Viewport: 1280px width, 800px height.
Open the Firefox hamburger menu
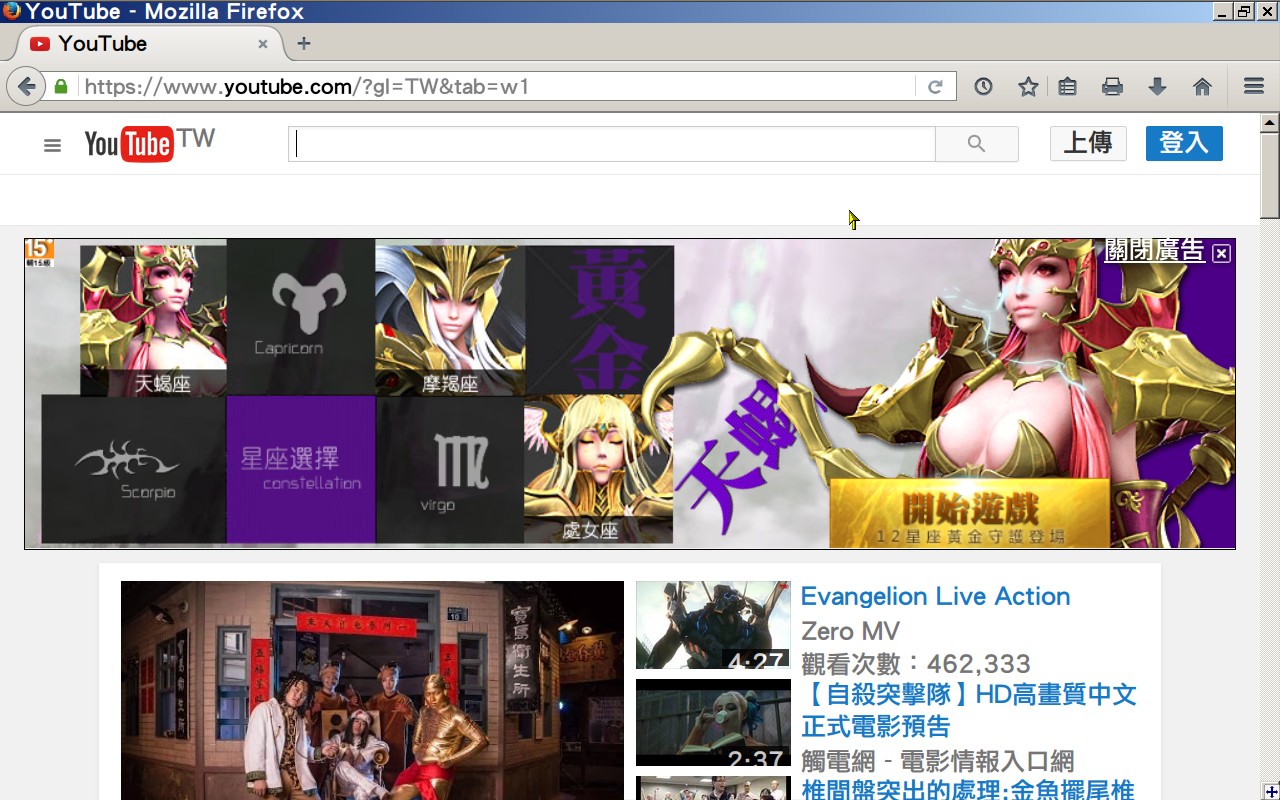(x=1253, y=87)
